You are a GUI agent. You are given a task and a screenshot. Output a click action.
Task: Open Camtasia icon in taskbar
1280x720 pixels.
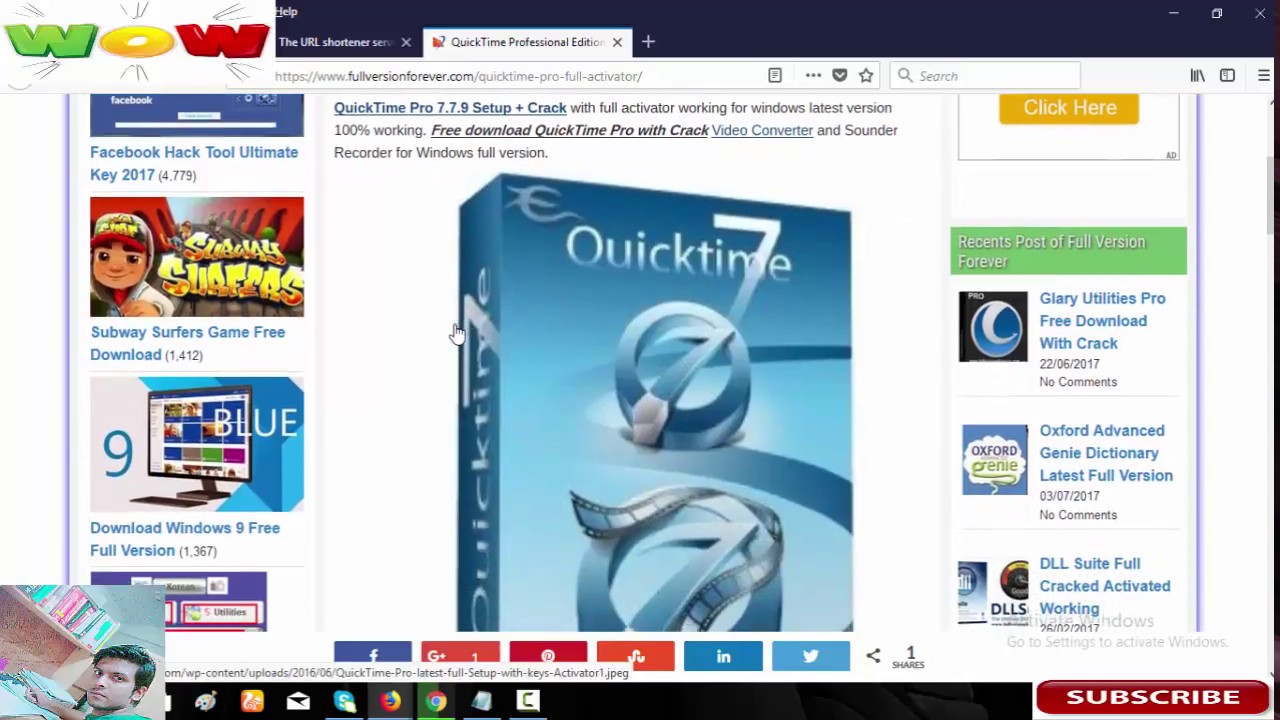528,702
